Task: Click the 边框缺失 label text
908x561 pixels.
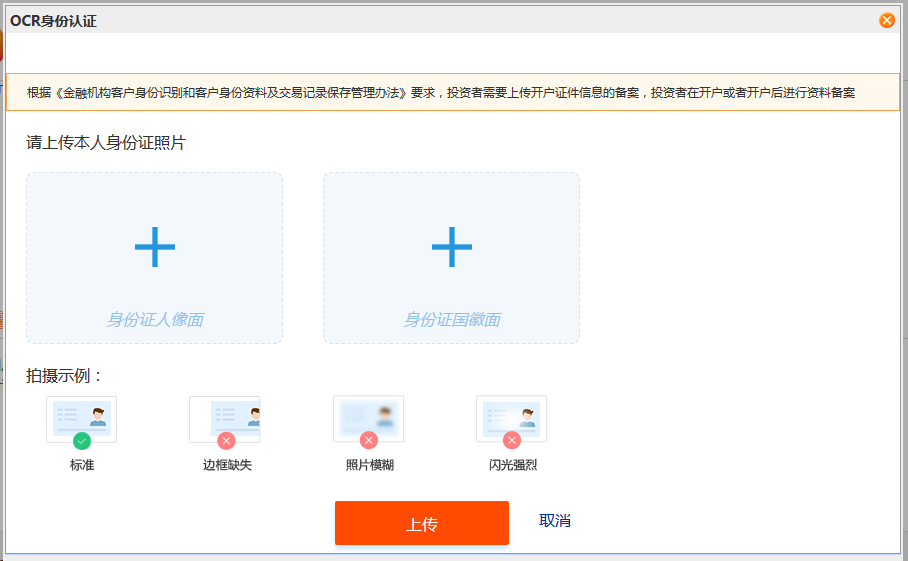Action: (226, 465)
